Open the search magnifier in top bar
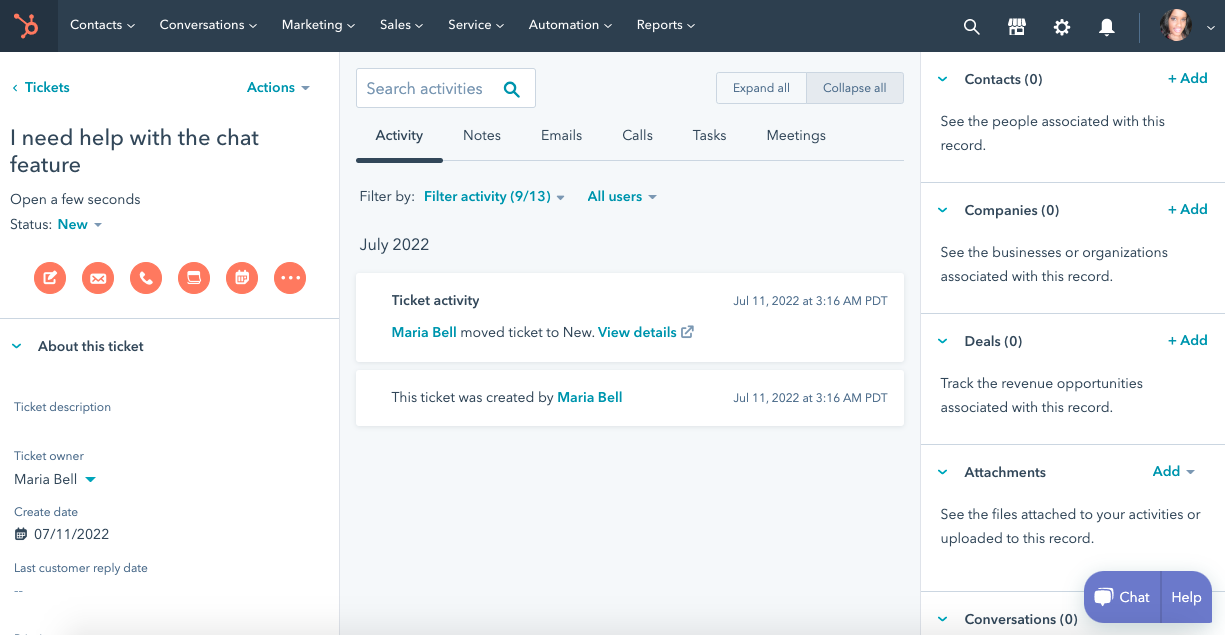Image resolution: width=1225 pixels, height=635 pixels. 971,27
